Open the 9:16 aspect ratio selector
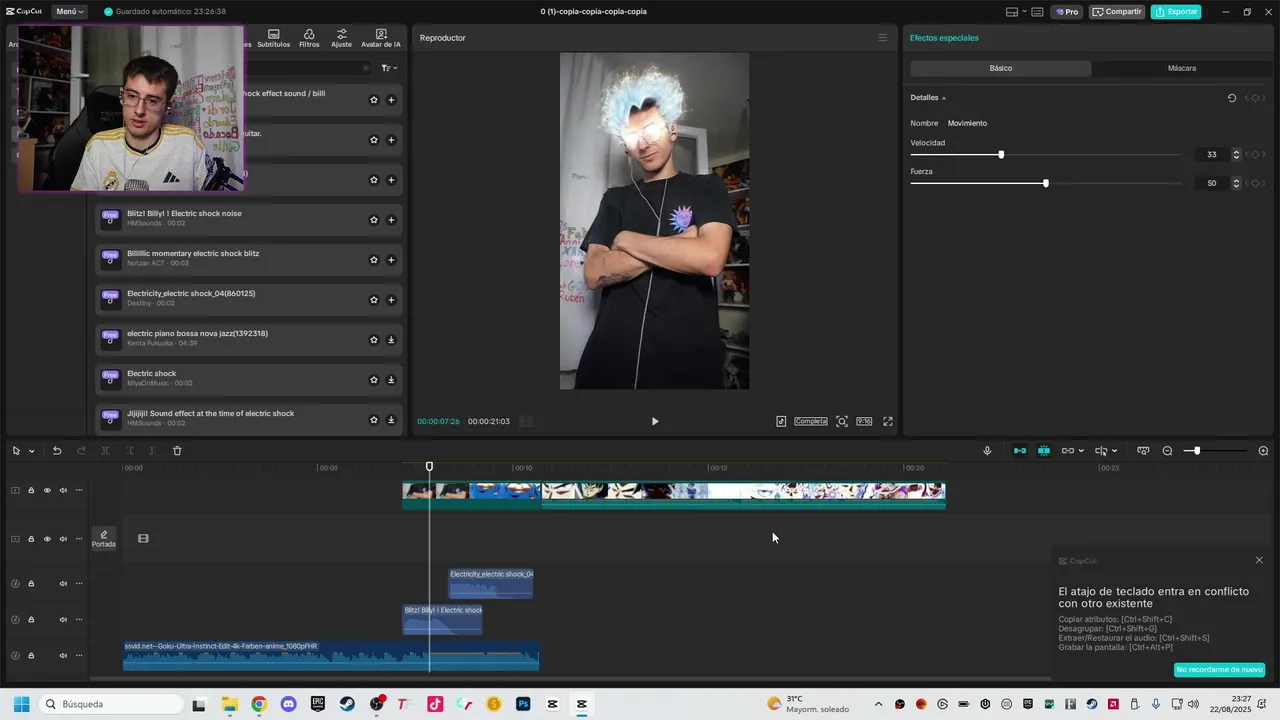Screen dimensions: 1280x720 point(864,421)
